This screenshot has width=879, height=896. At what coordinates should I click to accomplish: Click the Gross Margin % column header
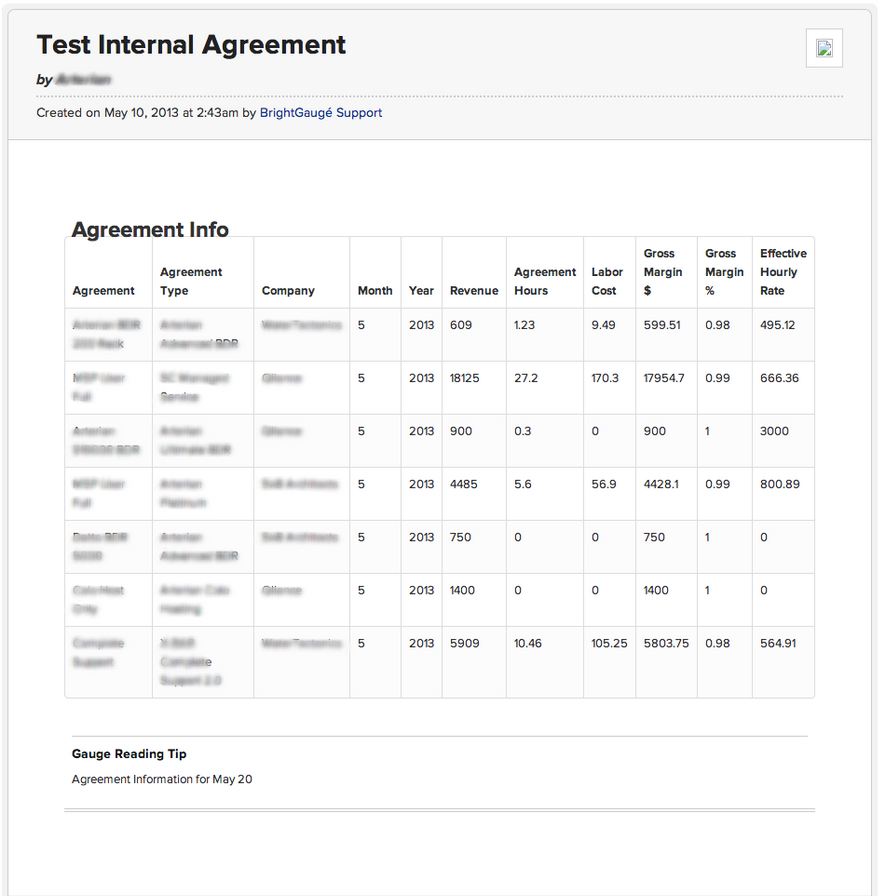pos(724,272)
